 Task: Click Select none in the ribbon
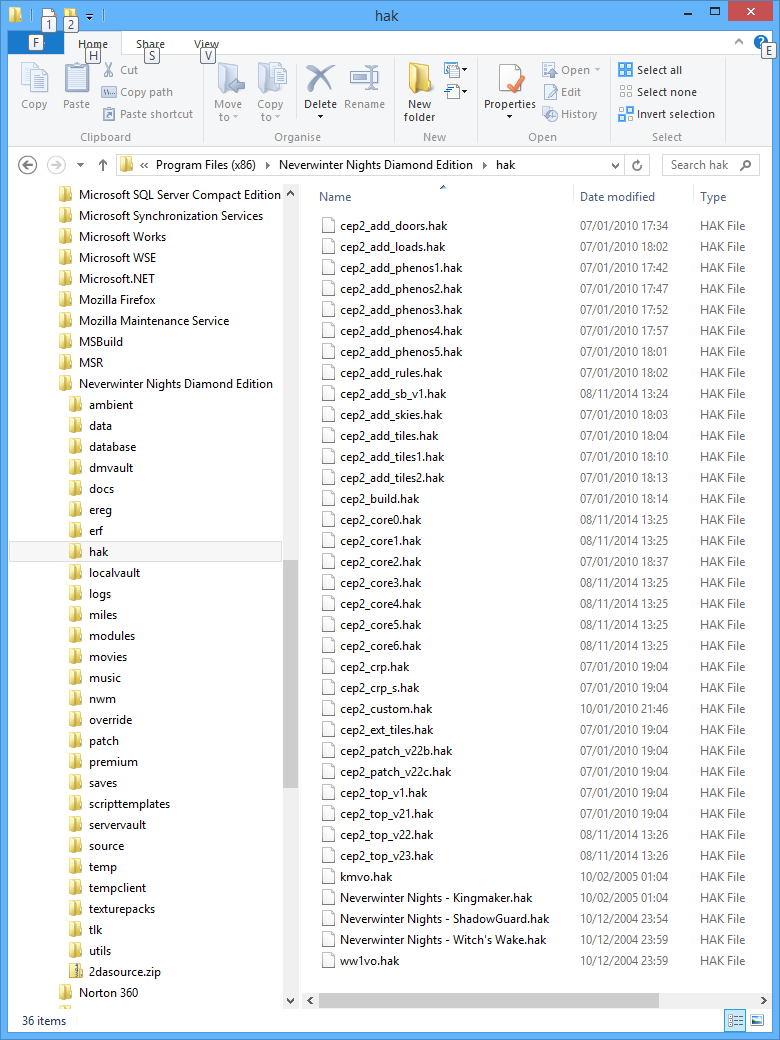coord(657,92)
